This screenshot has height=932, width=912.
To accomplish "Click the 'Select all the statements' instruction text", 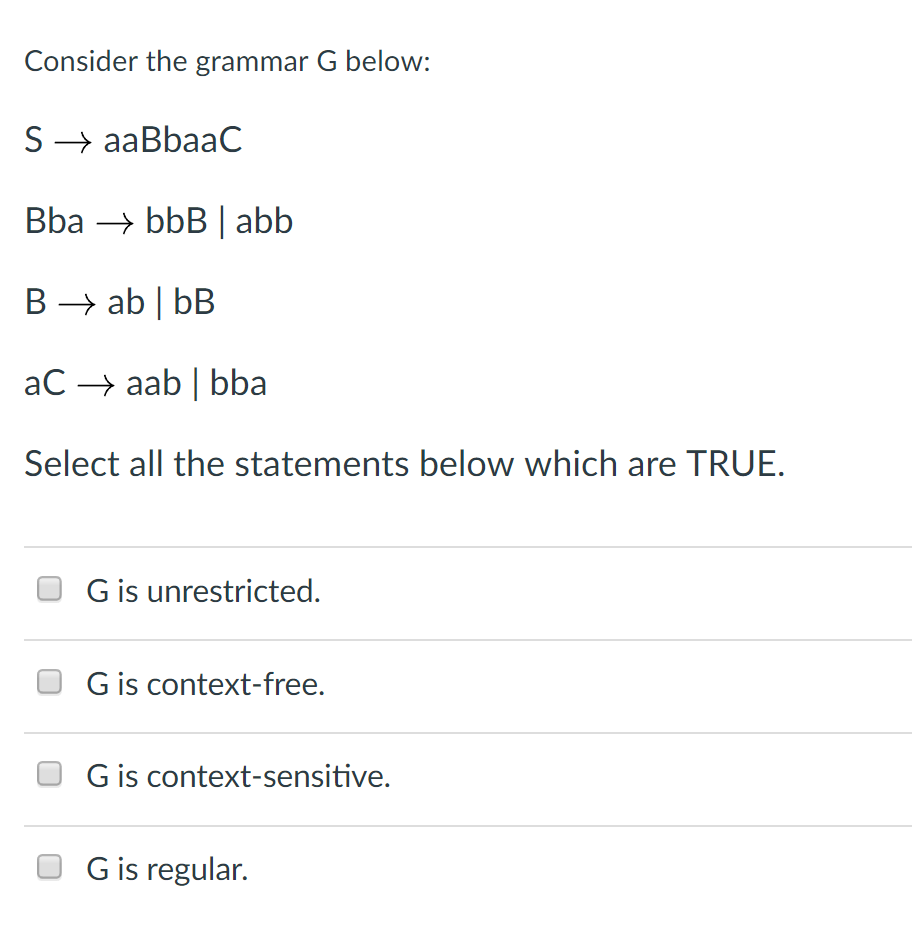I will pyautogui.click(x=404, y=463).
